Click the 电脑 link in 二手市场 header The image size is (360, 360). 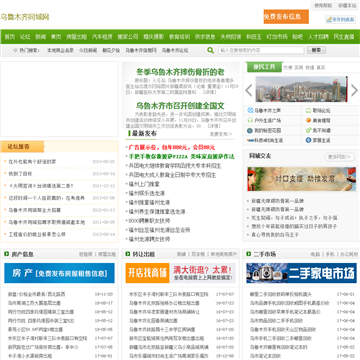pyautogui.click(x=315, y=254)
